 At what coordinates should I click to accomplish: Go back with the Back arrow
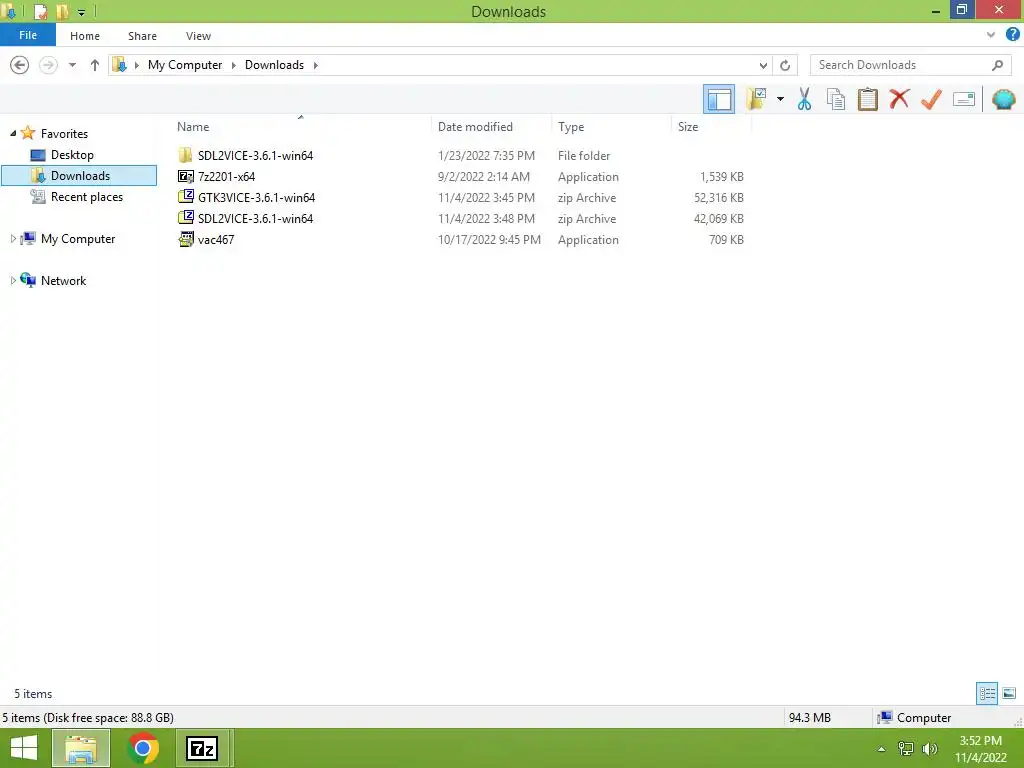(x=20, y=65)
